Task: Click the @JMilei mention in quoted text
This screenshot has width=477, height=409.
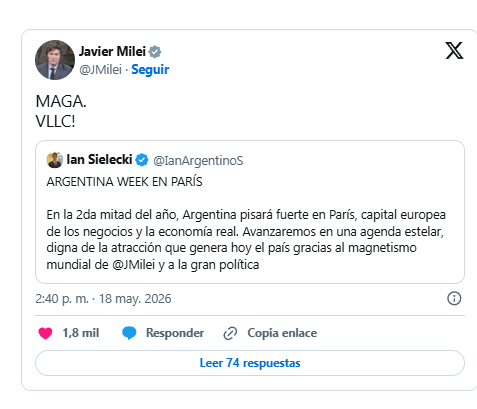Action: pos(134,265)
